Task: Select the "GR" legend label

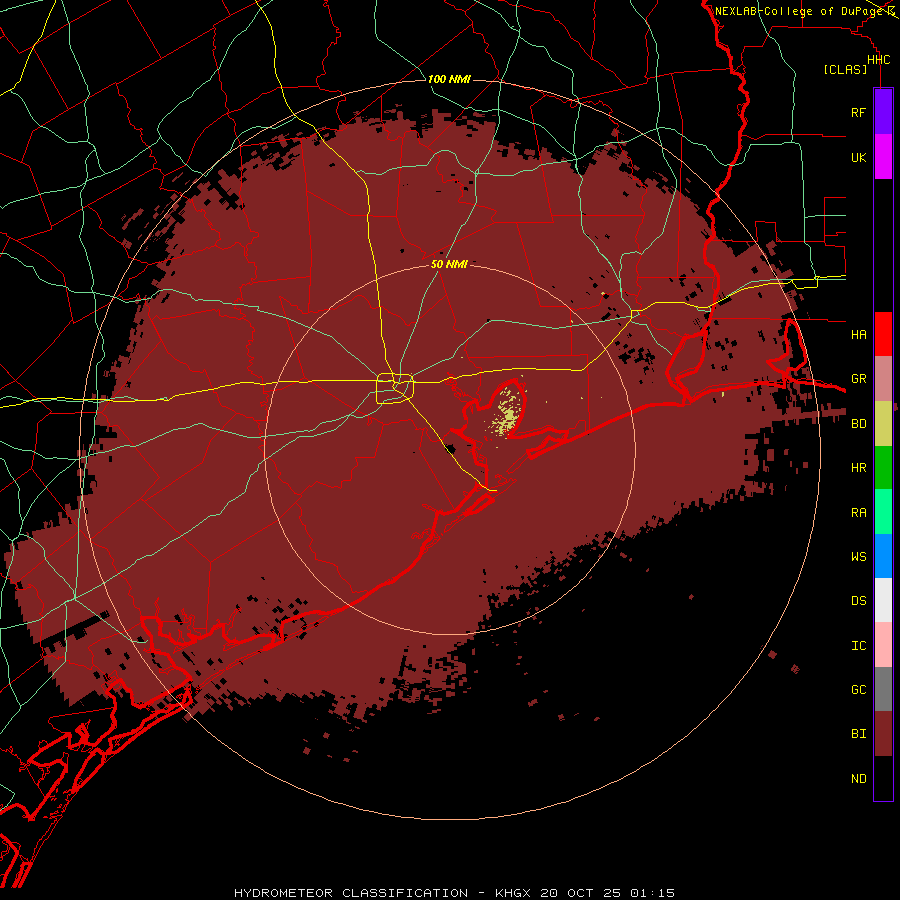Action: (858, 379)
